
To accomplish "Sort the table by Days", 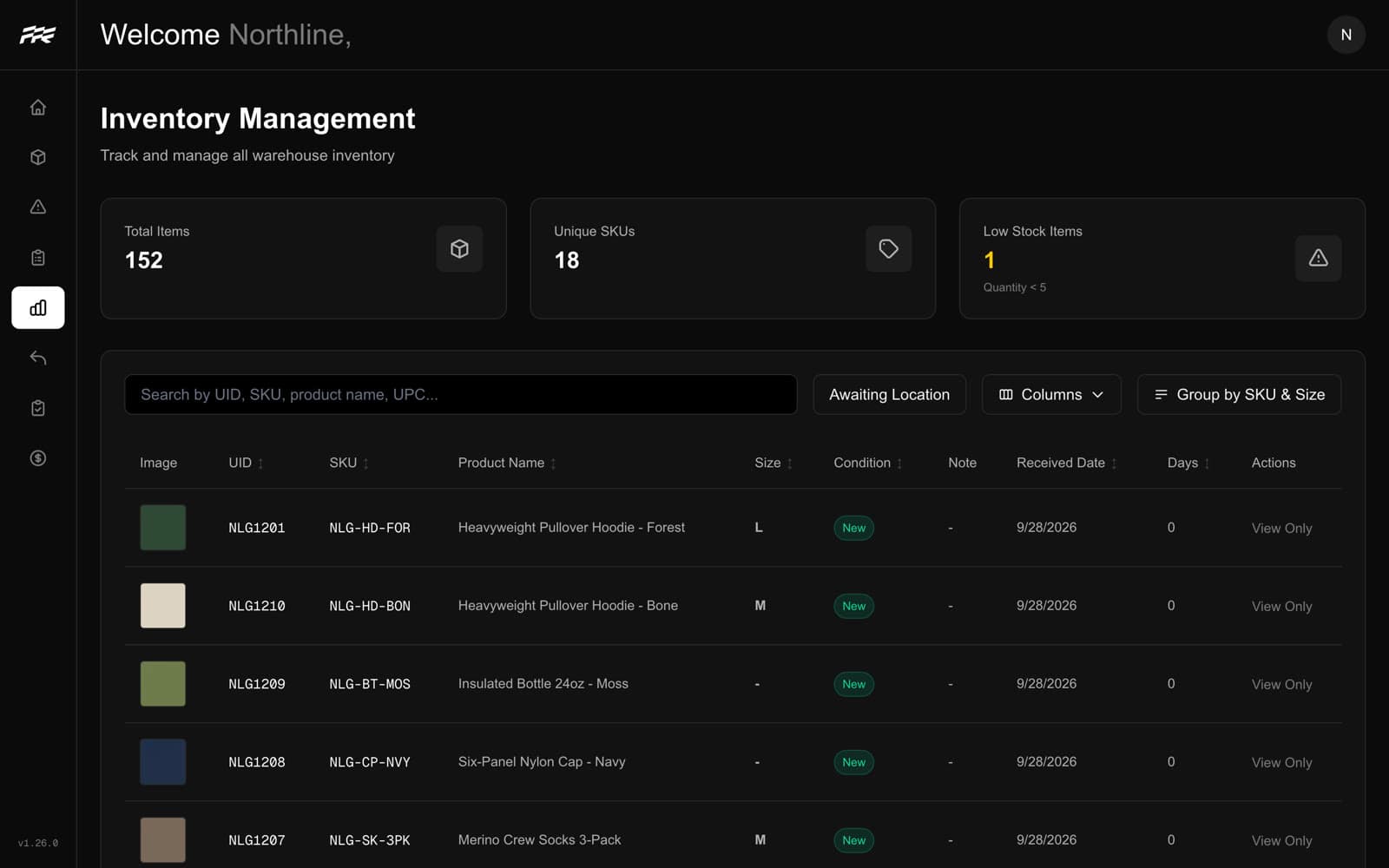I will pos(1188,463).
